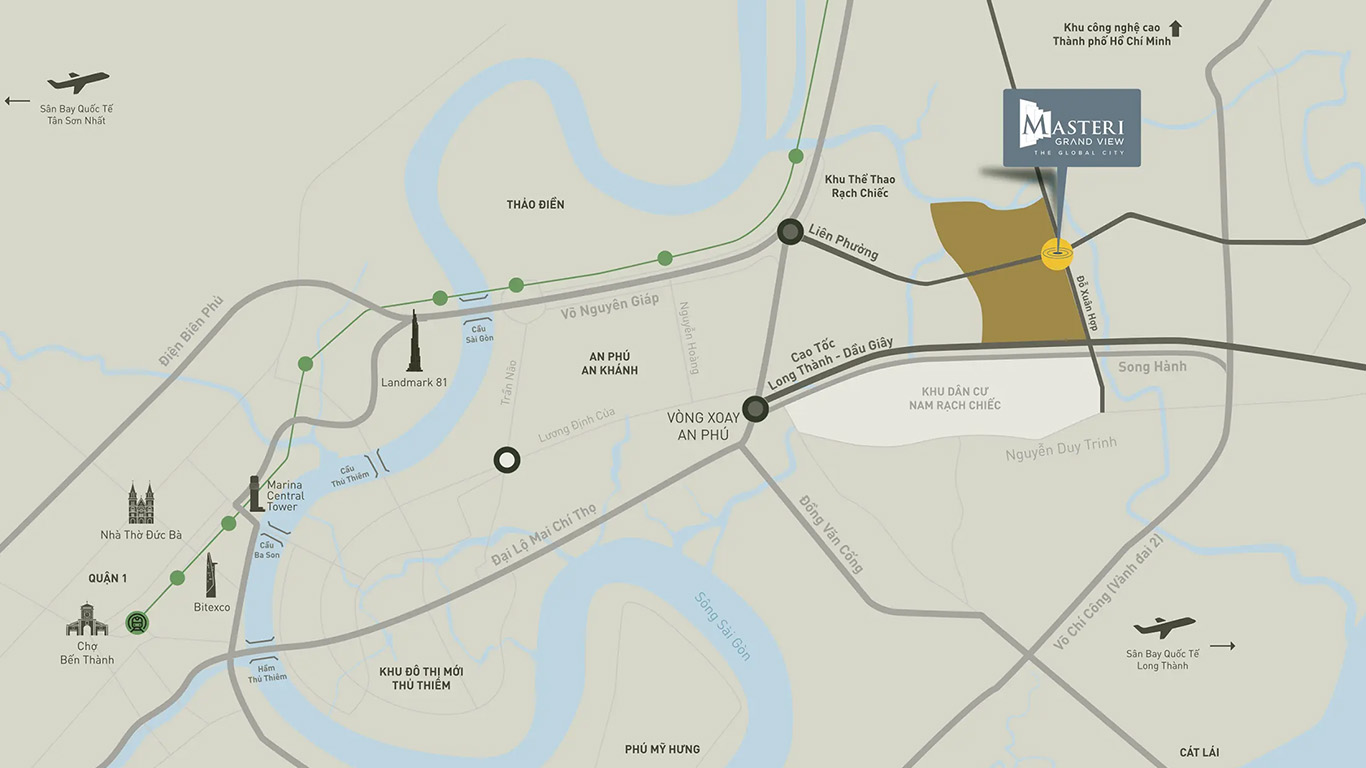Click the yellow Masteri location pin
The image size is (1366, 768).
(1057, 255)
